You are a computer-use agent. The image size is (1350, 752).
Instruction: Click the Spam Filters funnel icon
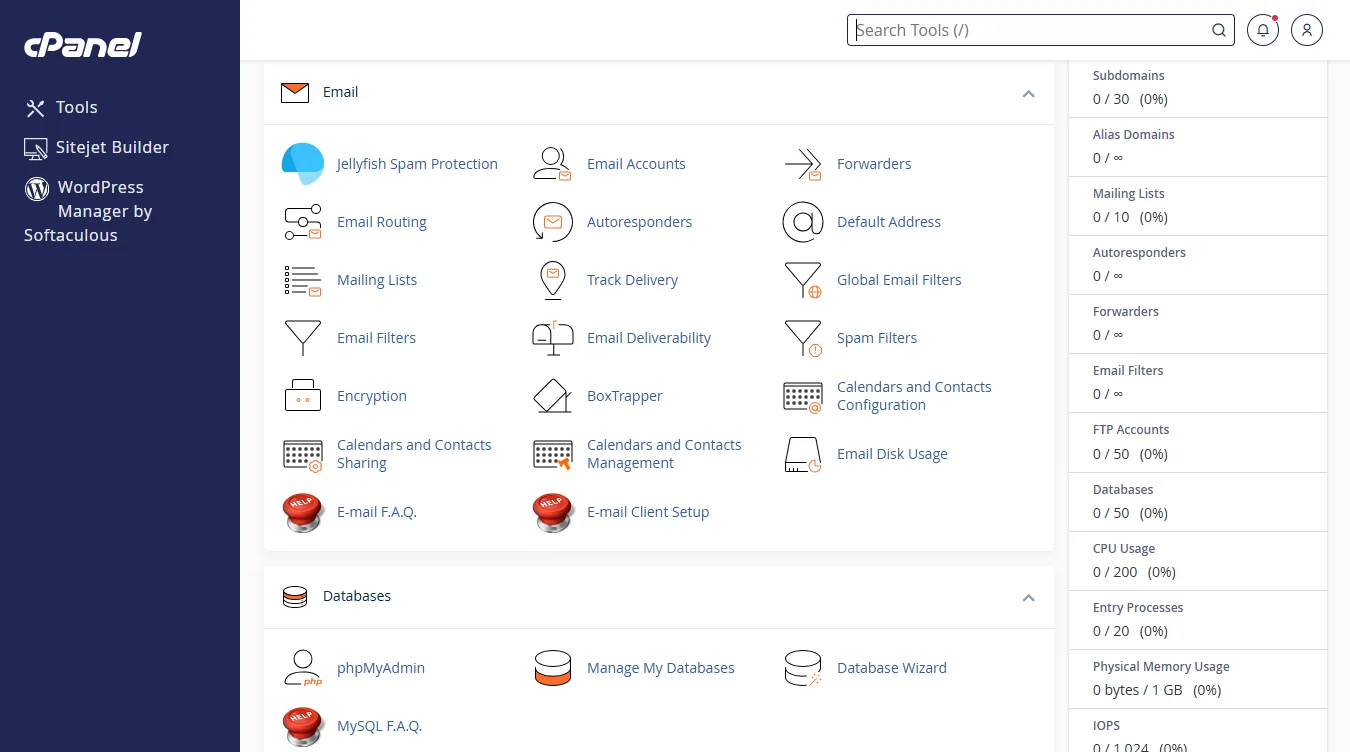tap(802, 338)
